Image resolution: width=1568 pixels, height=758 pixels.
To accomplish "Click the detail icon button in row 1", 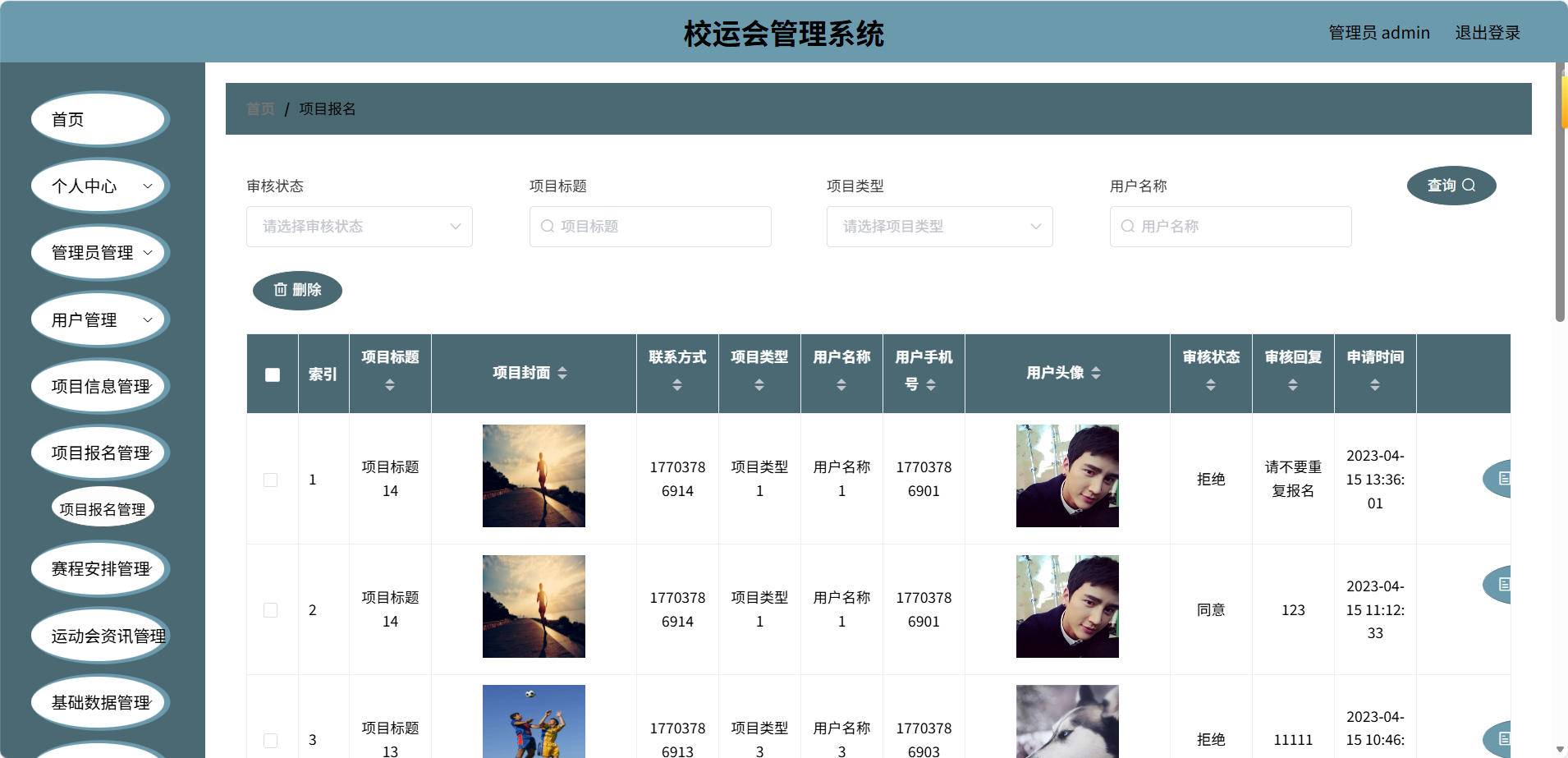I will coord(1497,478).
